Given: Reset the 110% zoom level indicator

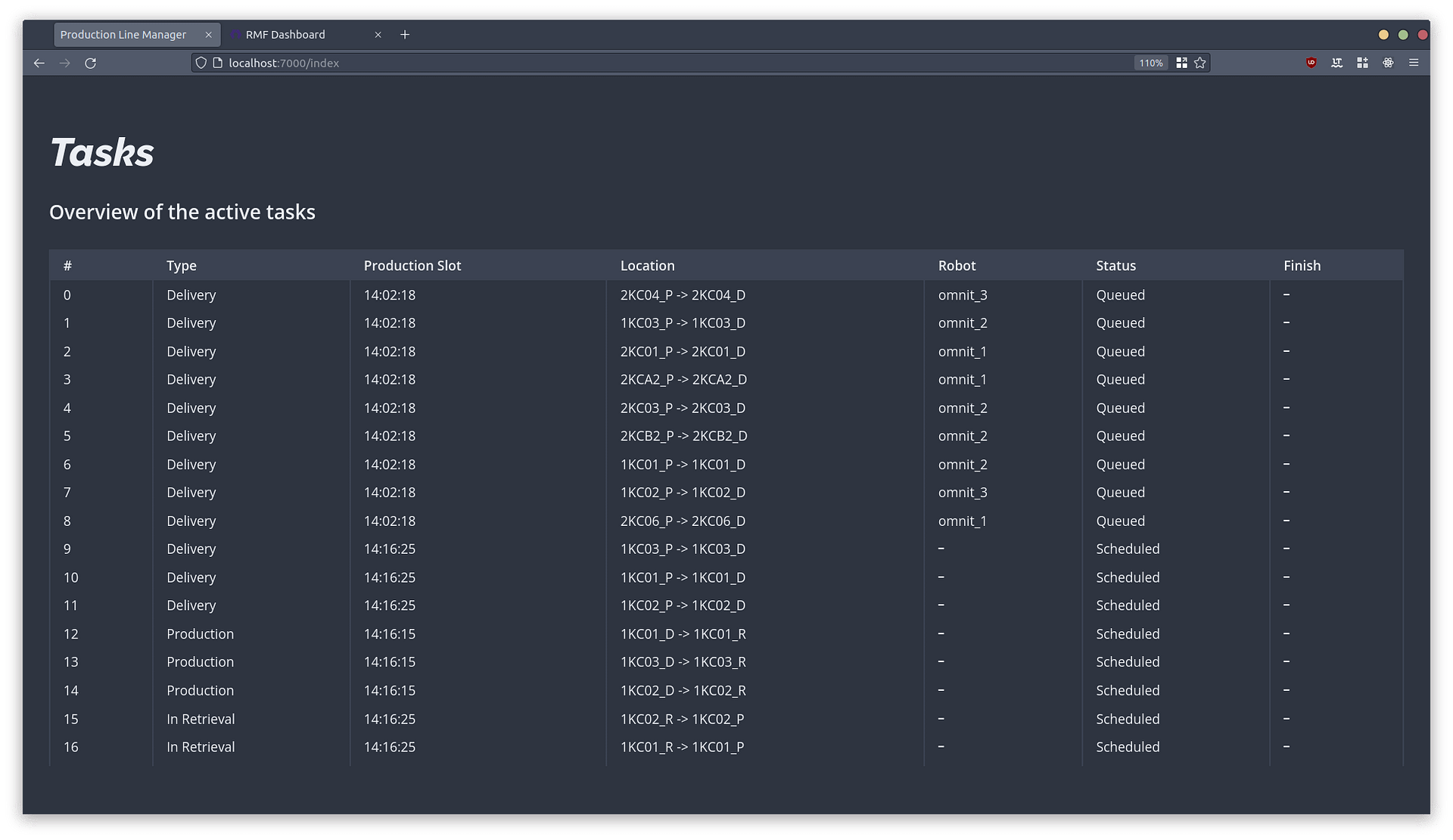Looking at the screenshot, I should point(1150,63).
